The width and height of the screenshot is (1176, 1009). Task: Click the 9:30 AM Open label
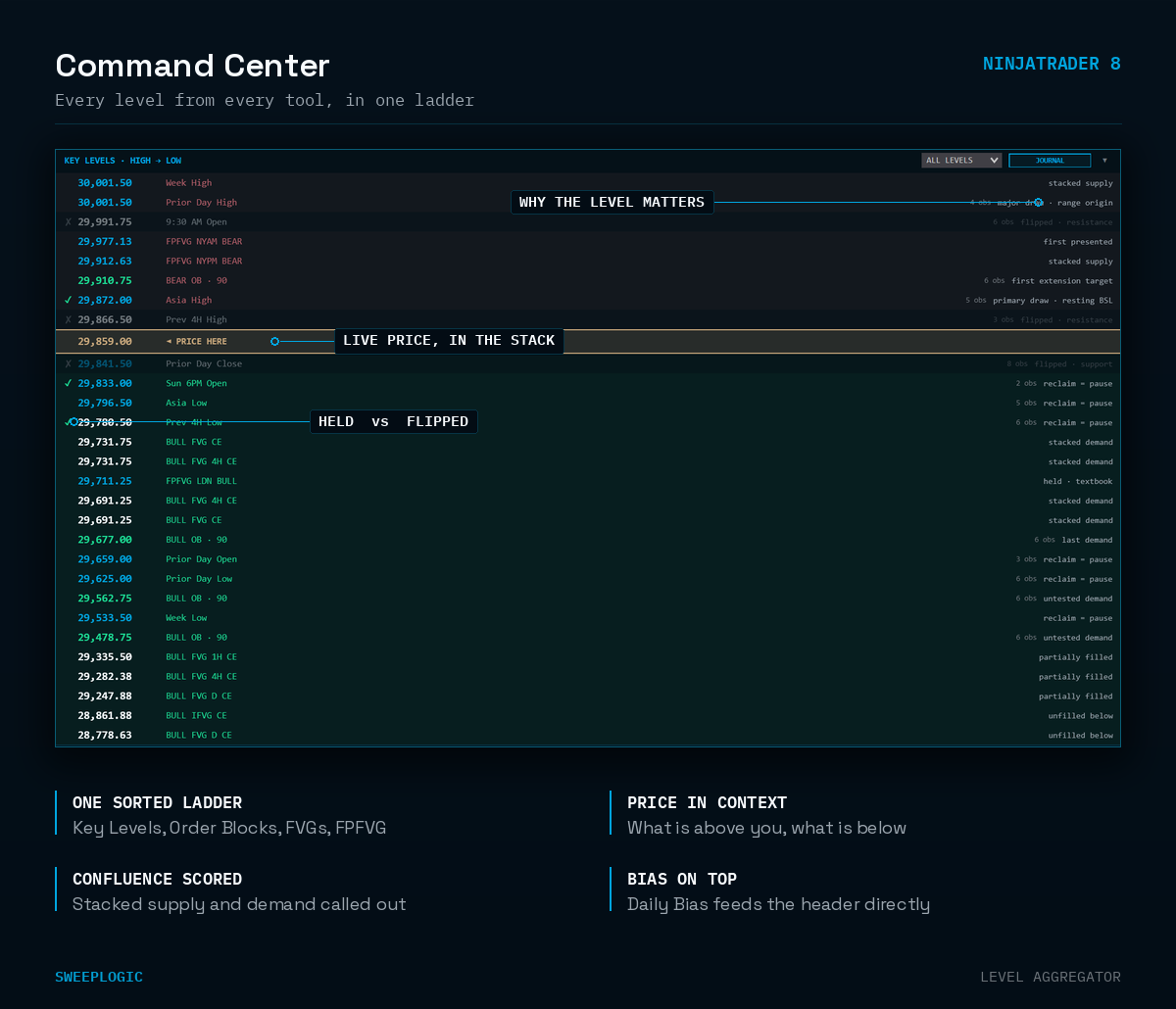pos(196,222)
